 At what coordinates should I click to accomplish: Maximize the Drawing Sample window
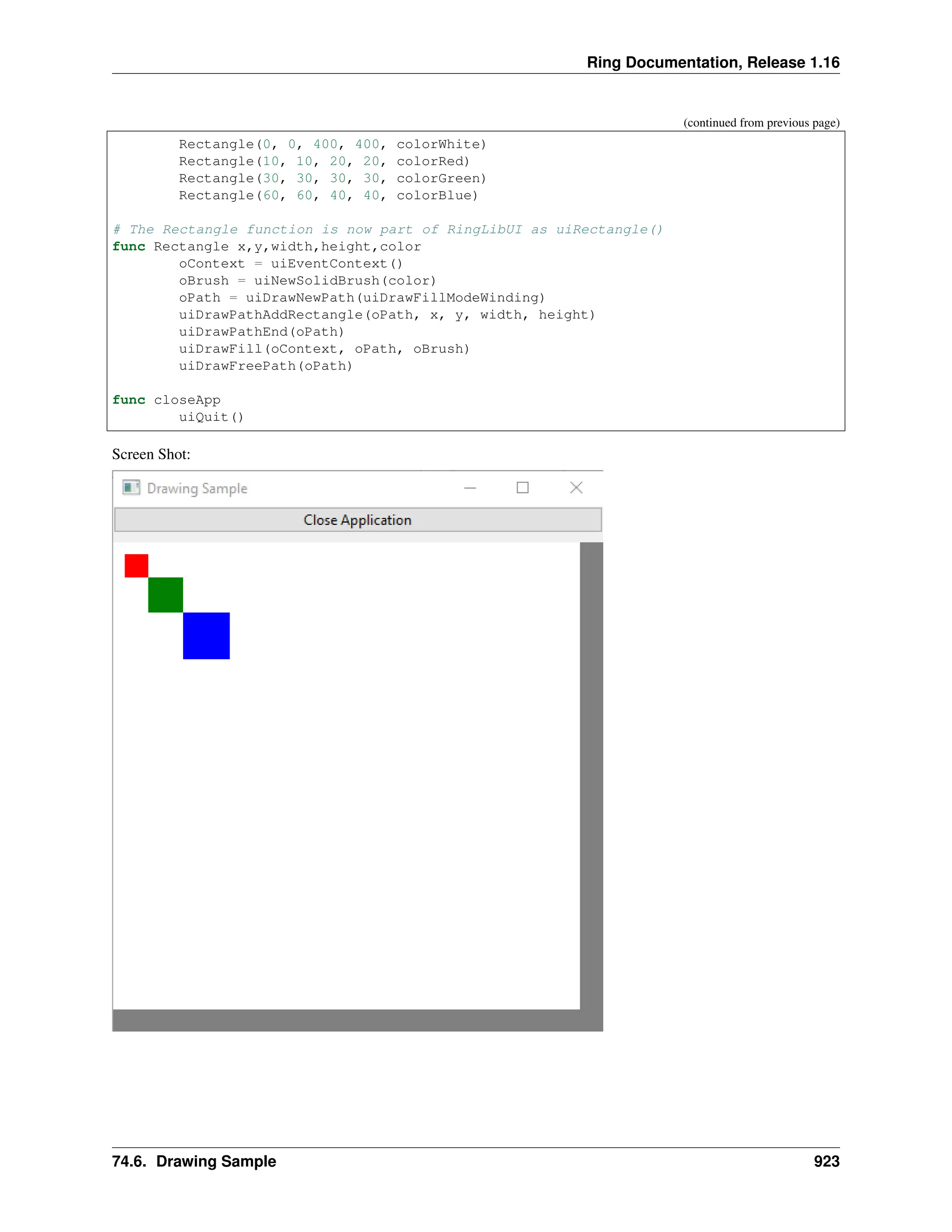click(x=522, y=487)
